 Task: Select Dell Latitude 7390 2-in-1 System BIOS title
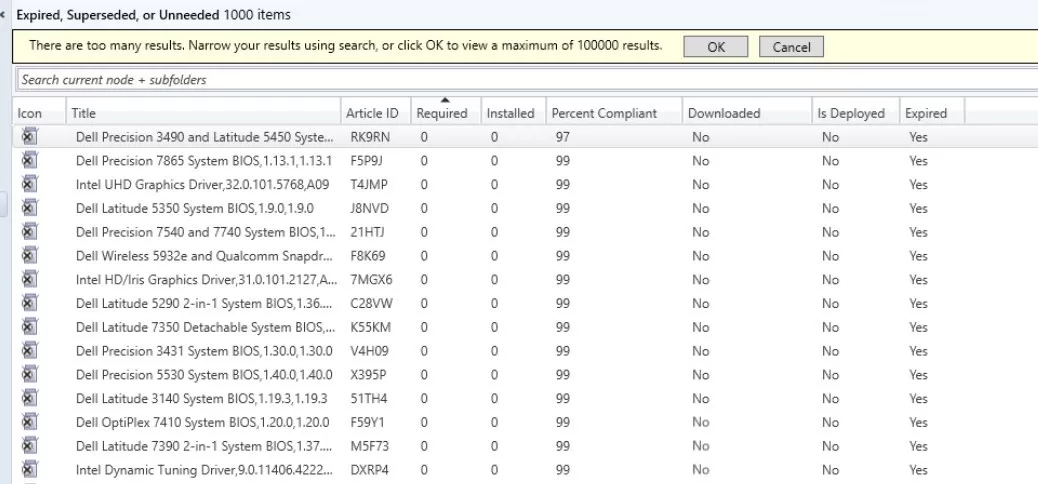click(x=205, y=447)
